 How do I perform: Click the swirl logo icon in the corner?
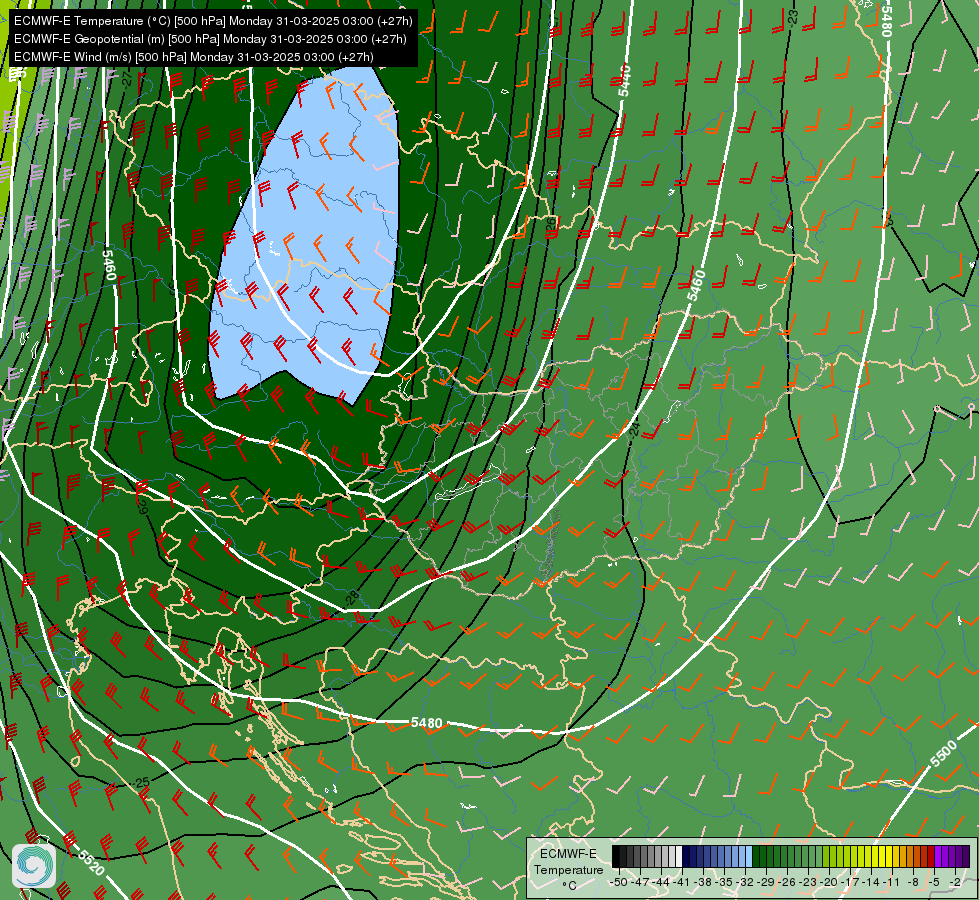coord(34,866)
